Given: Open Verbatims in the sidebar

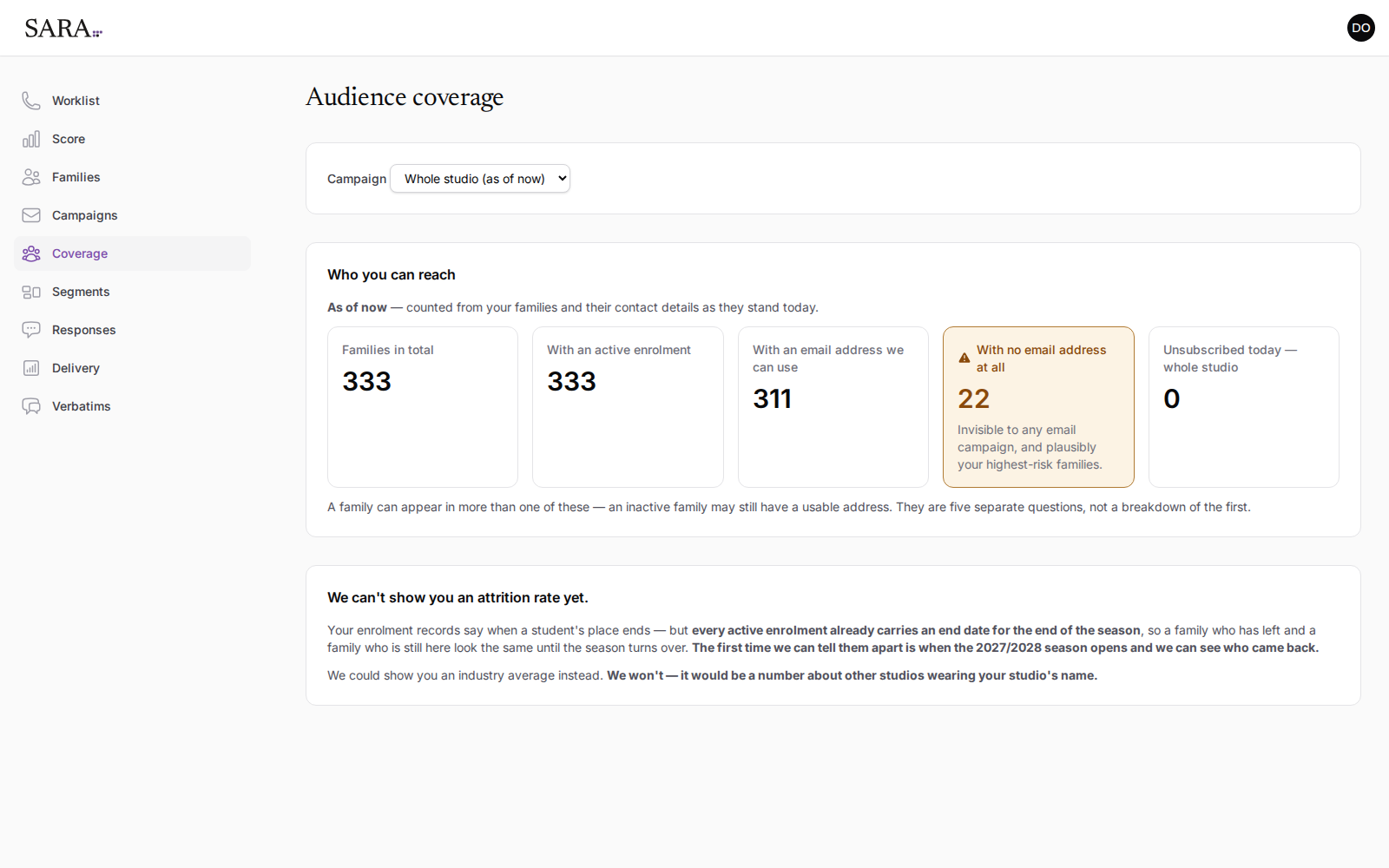Looking at the screenshot, I should click(x=132, y=406).
